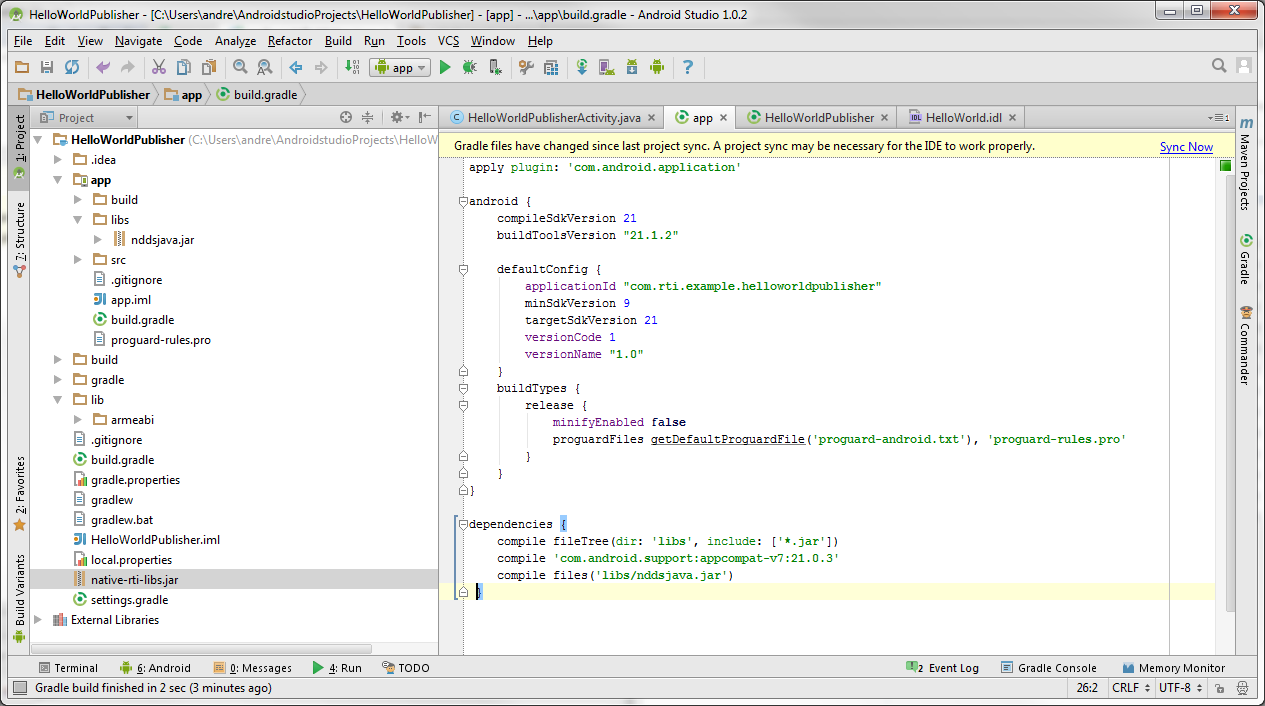Collapse the libs folder

pos(78,220)
